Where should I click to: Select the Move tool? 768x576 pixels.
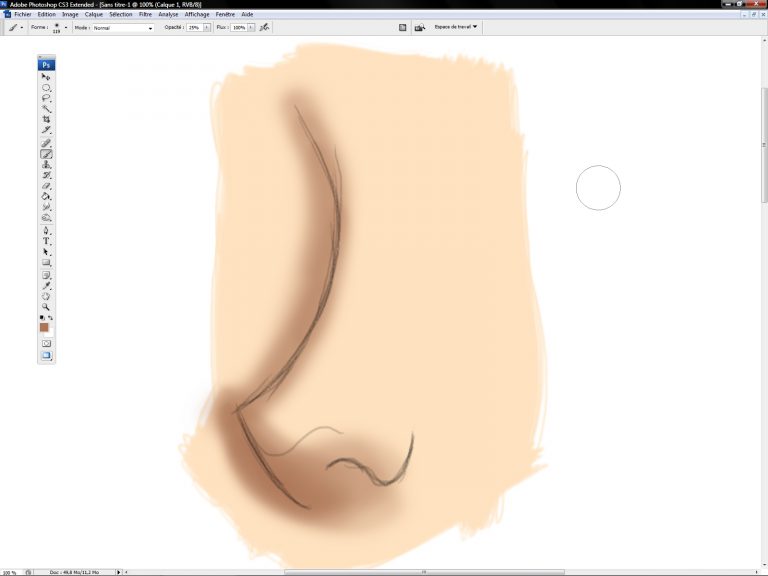[x=46, y=76]
